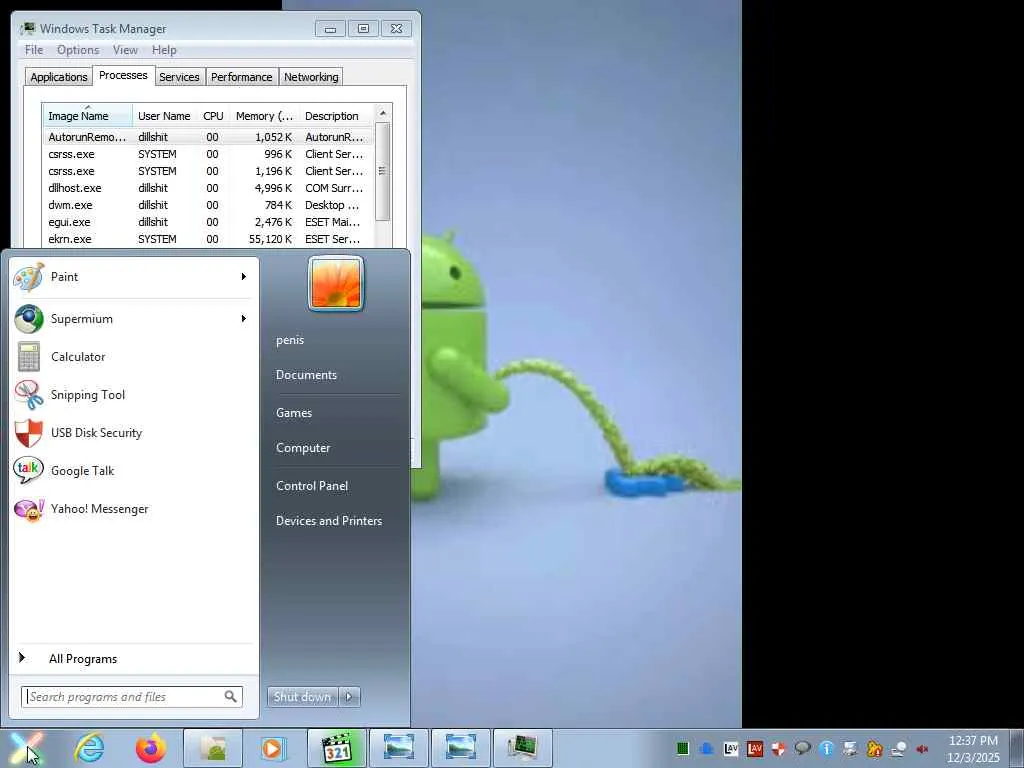Screen dimensions: 1024x768
Task: Sort processes by Description column
Action: click(336, 116)
